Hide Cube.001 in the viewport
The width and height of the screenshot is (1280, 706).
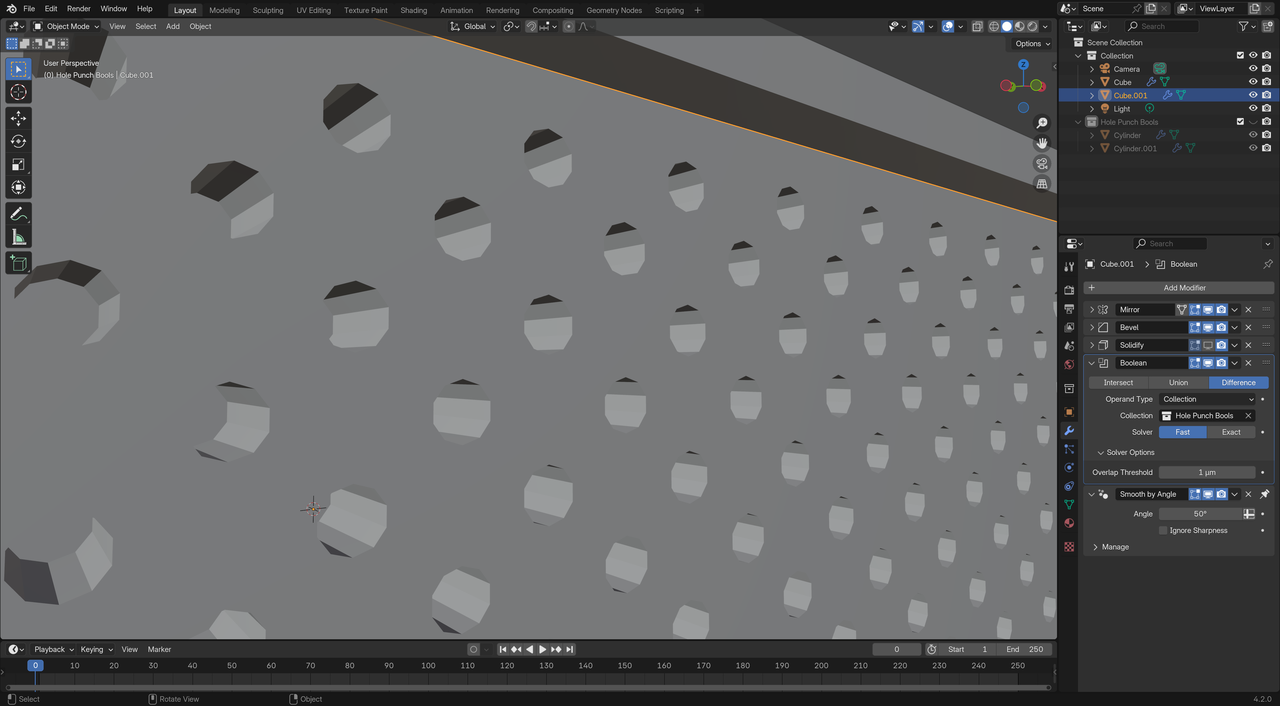pos(1253,95)
